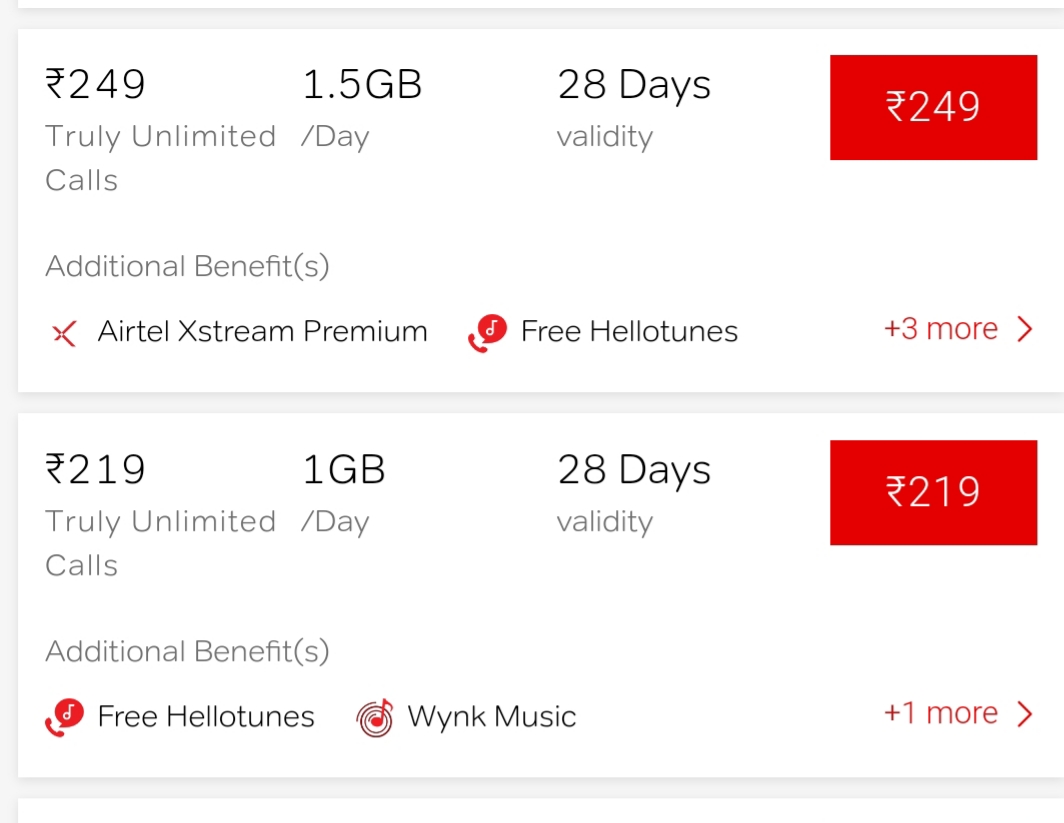1064x823 pixels.
Task: Tap the Airtel Xstream Premium X icon
Action: pyautogui.click(x=64, y=333)
